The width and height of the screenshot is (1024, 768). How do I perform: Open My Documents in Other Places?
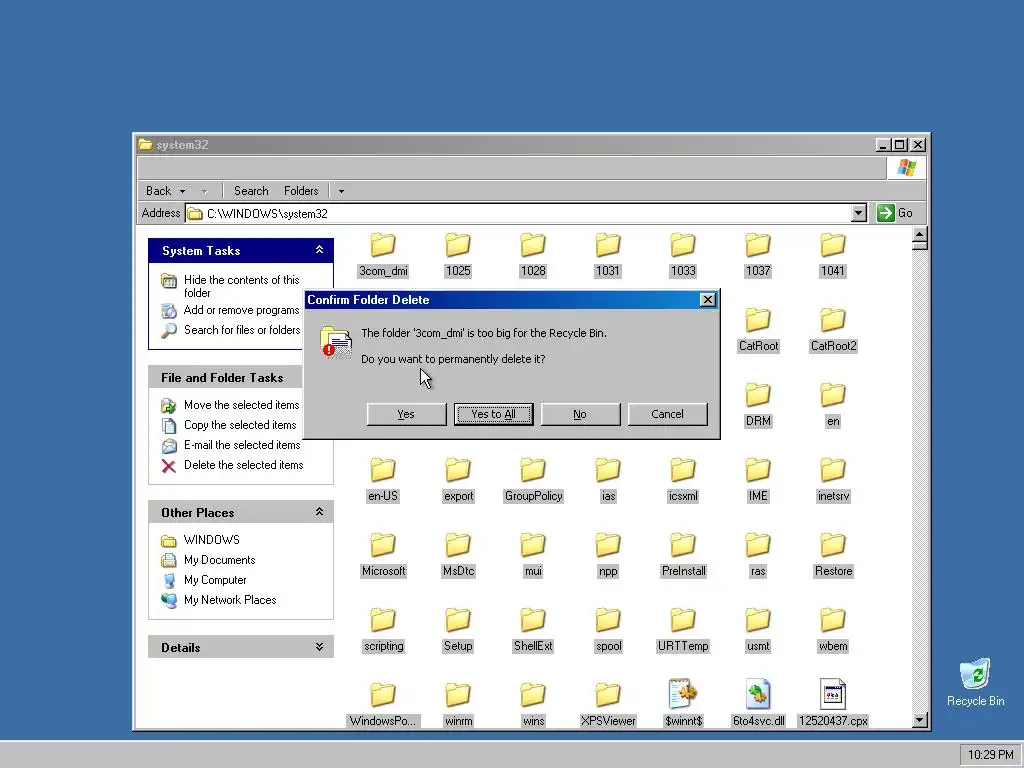point(208,560)
